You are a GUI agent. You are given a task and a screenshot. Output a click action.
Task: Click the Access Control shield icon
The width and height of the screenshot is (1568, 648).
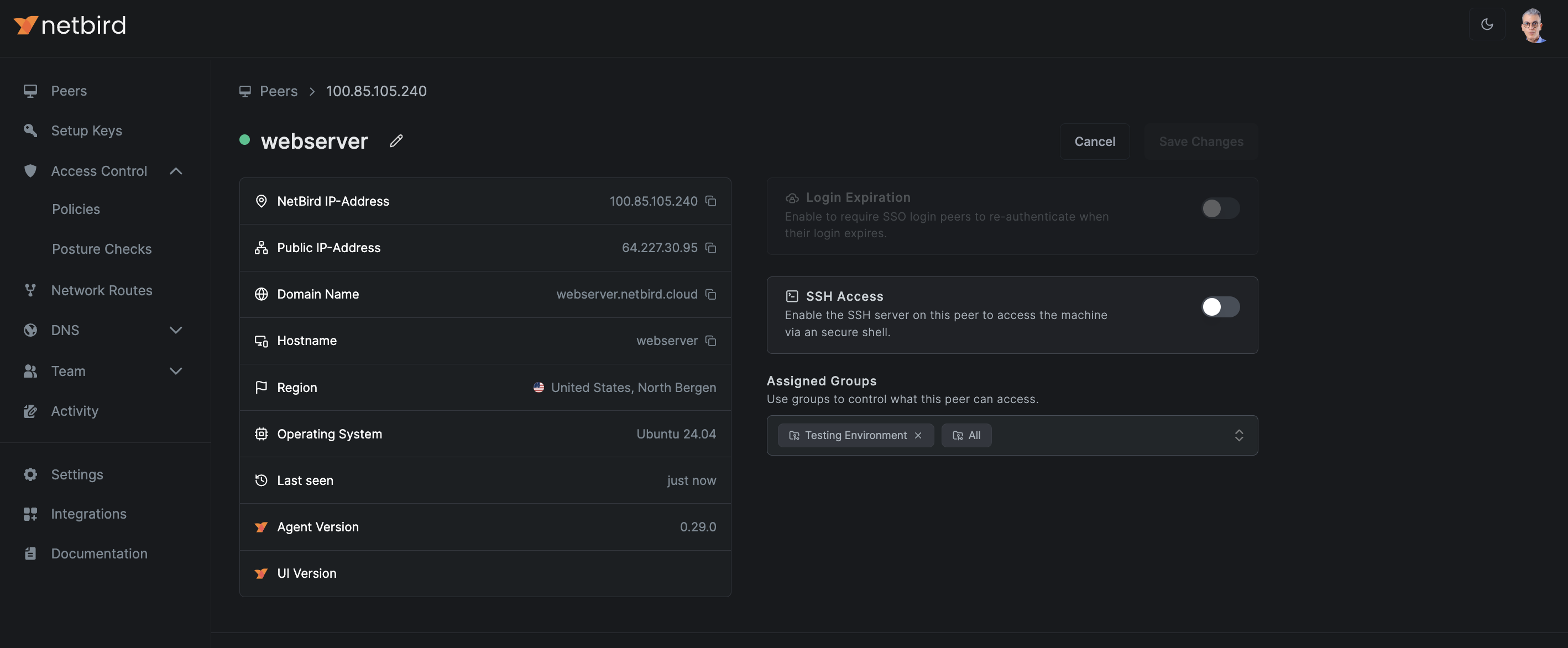point(30,171)
